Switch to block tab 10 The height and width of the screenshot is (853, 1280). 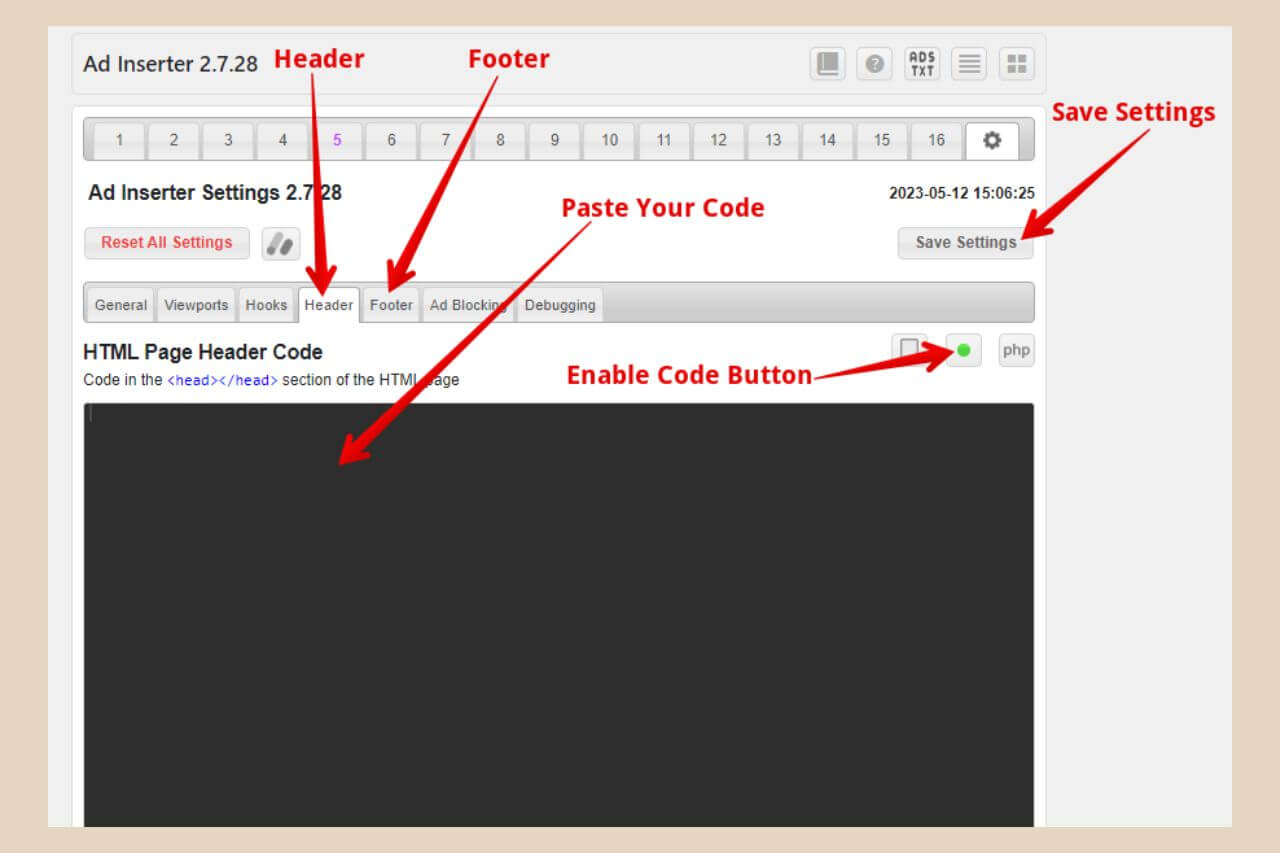tap(609, 140)
